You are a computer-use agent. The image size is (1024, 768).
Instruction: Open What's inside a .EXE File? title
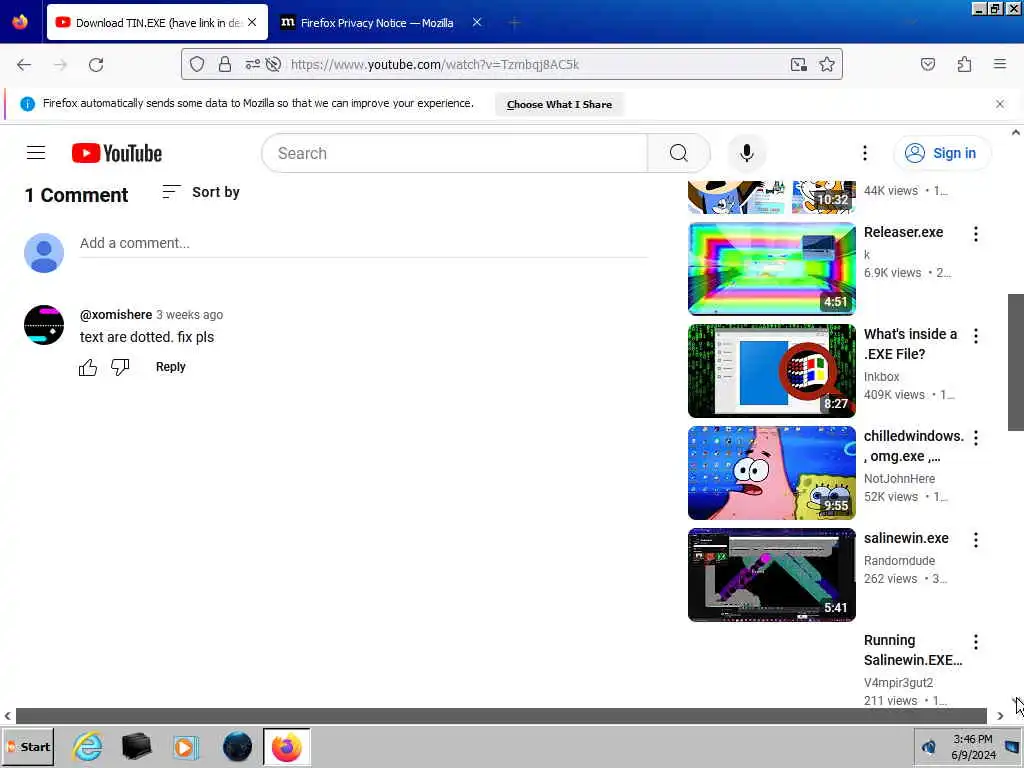[910, 344]
